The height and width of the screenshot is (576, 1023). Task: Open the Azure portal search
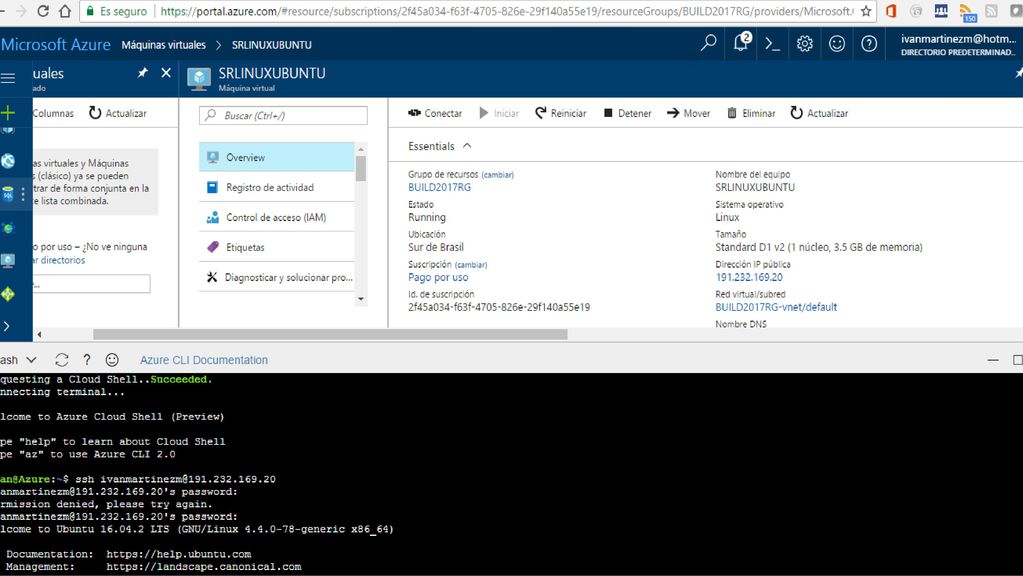[708, 44]
